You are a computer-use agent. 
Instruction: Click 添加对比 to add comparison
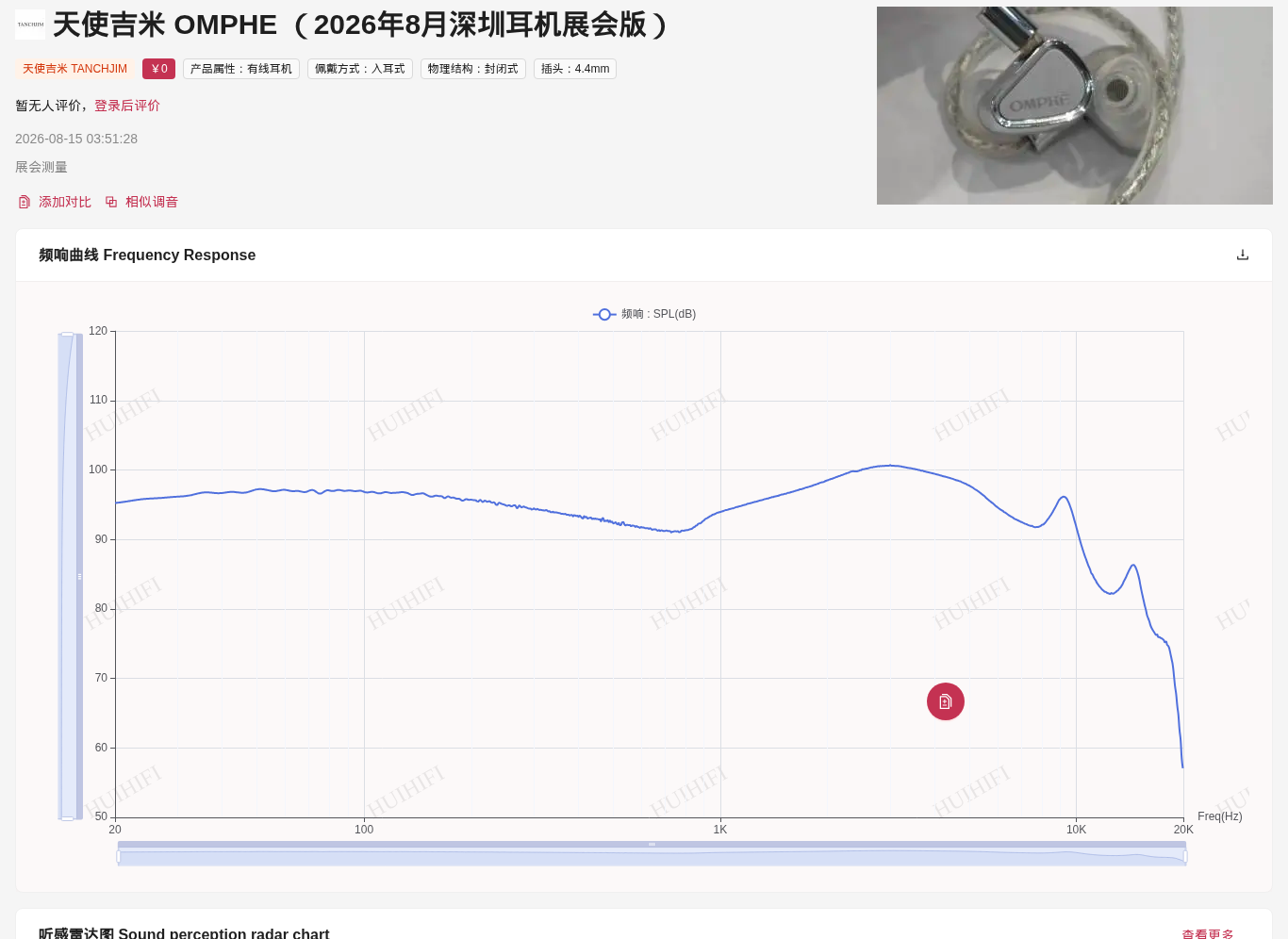tap(65, 202)
